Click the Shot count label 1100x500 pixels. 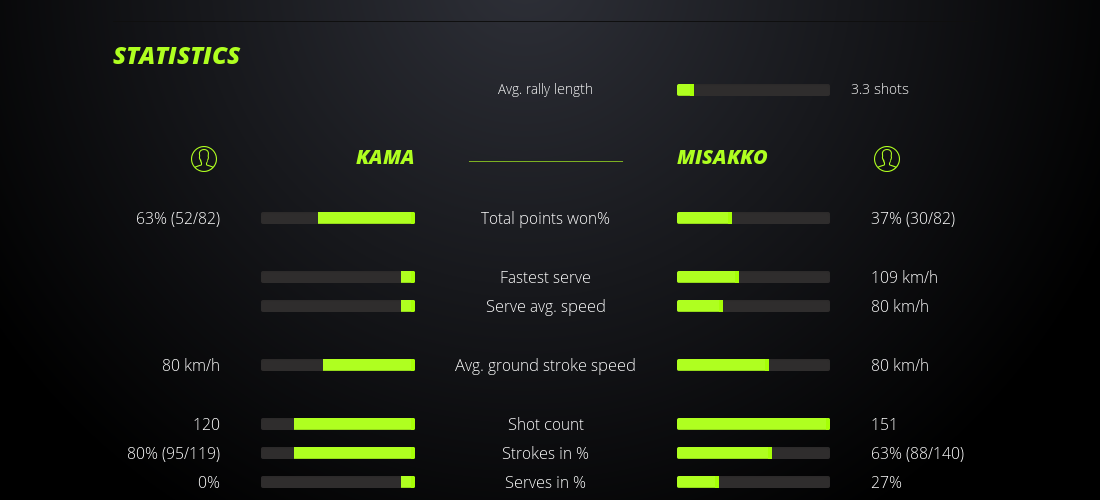pyautogui.click(x=545, y=424)
